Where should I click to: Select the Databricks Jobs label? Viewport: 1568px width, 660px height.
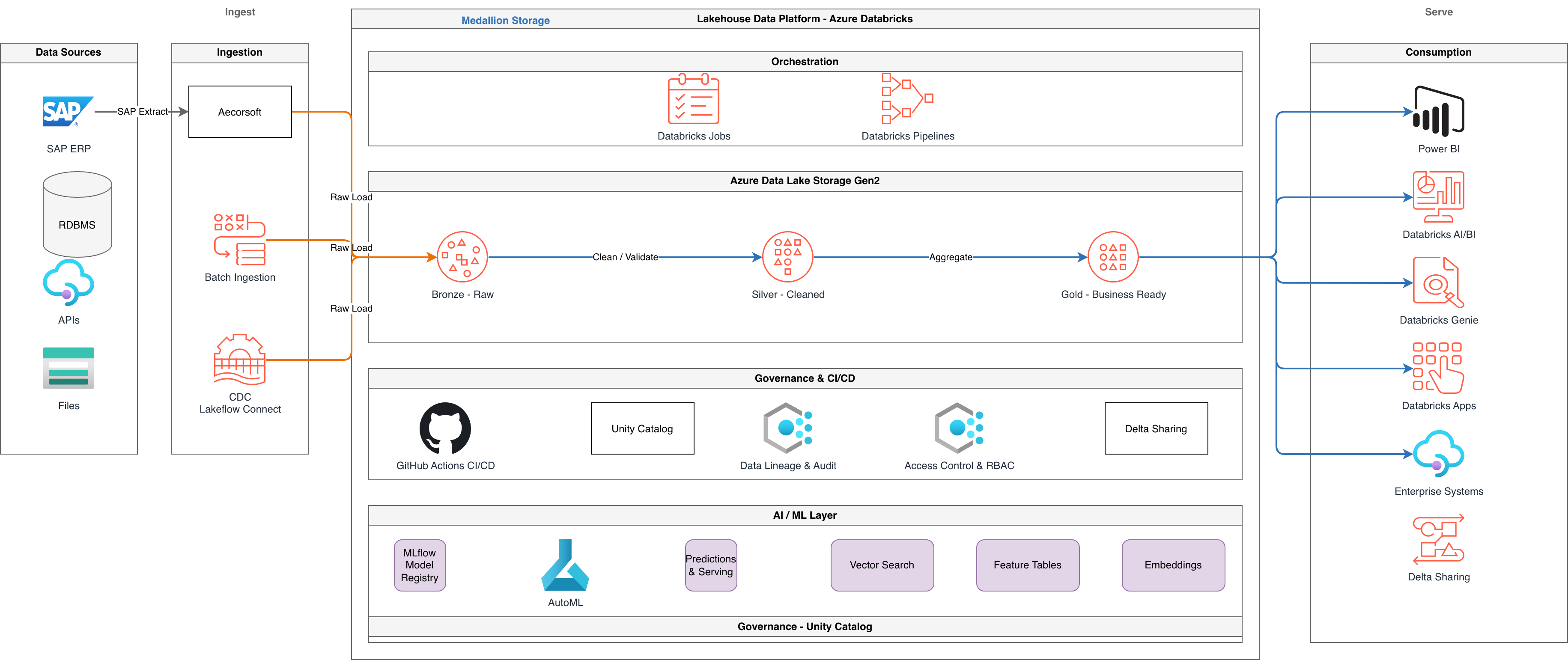coord(693,136)
